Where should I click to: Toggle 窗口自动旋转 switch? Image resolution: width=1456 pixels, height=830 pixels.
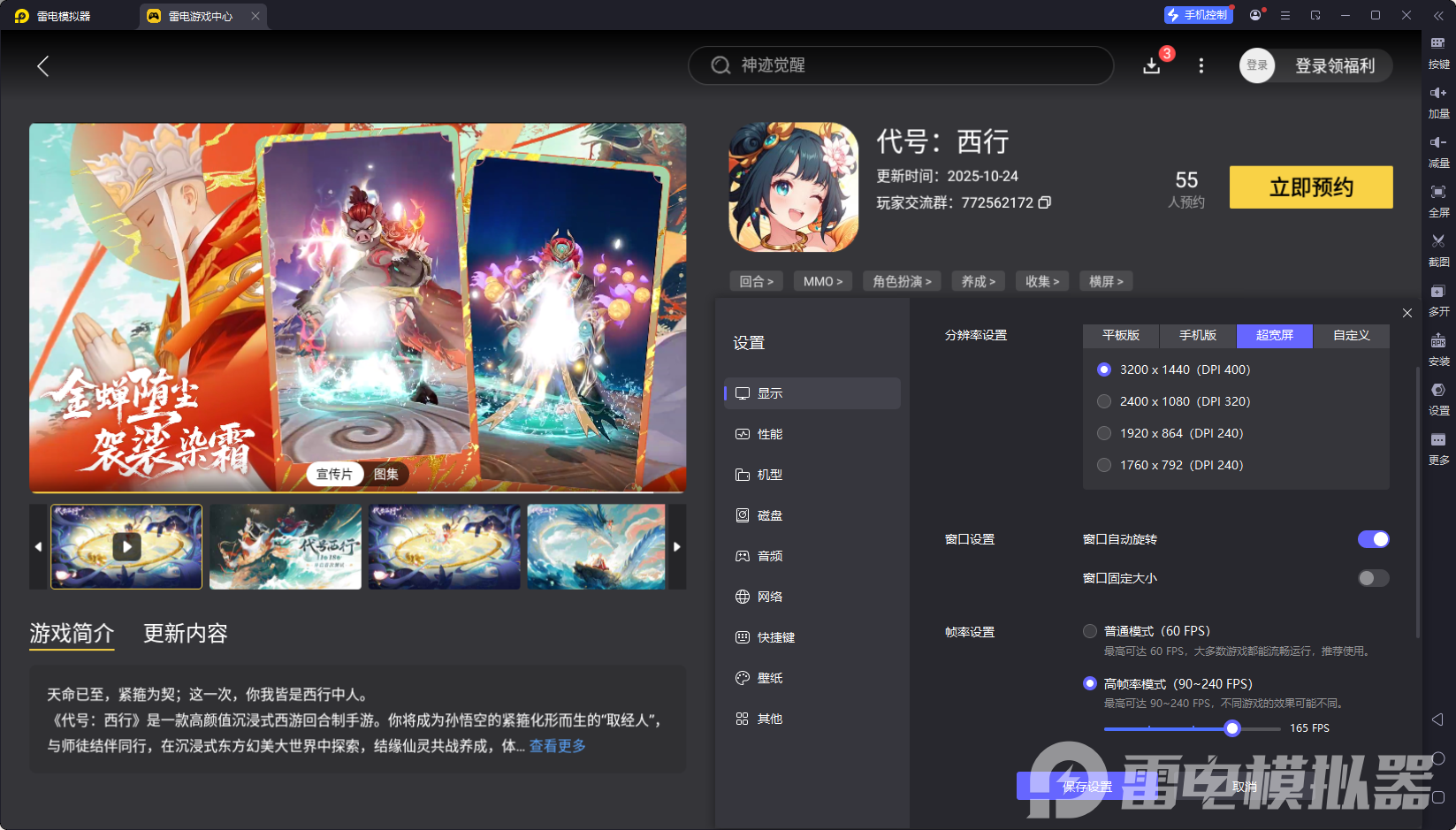coord(1373,539)
